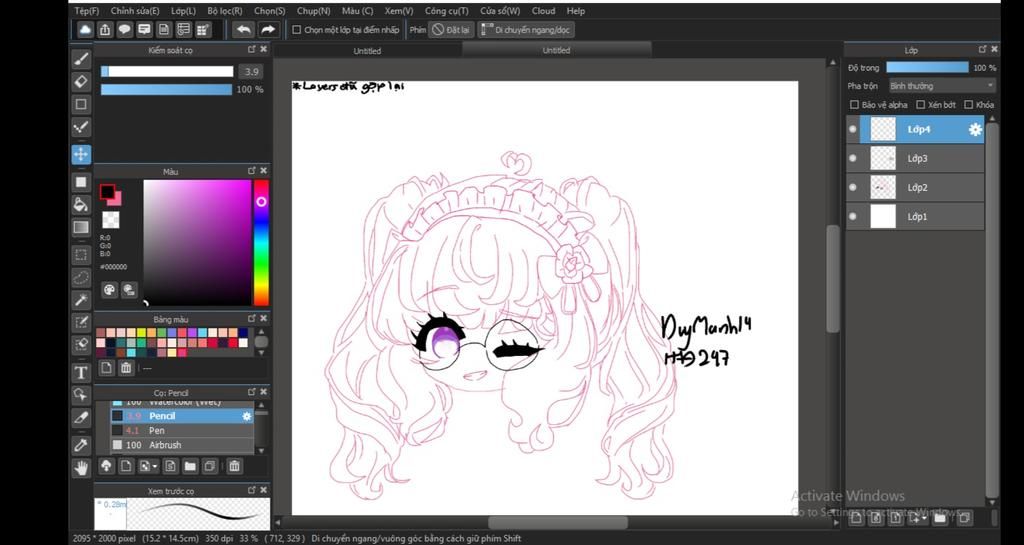Enable 'Bảo vệ alpha' checkbox

click(x=854, y=104)
